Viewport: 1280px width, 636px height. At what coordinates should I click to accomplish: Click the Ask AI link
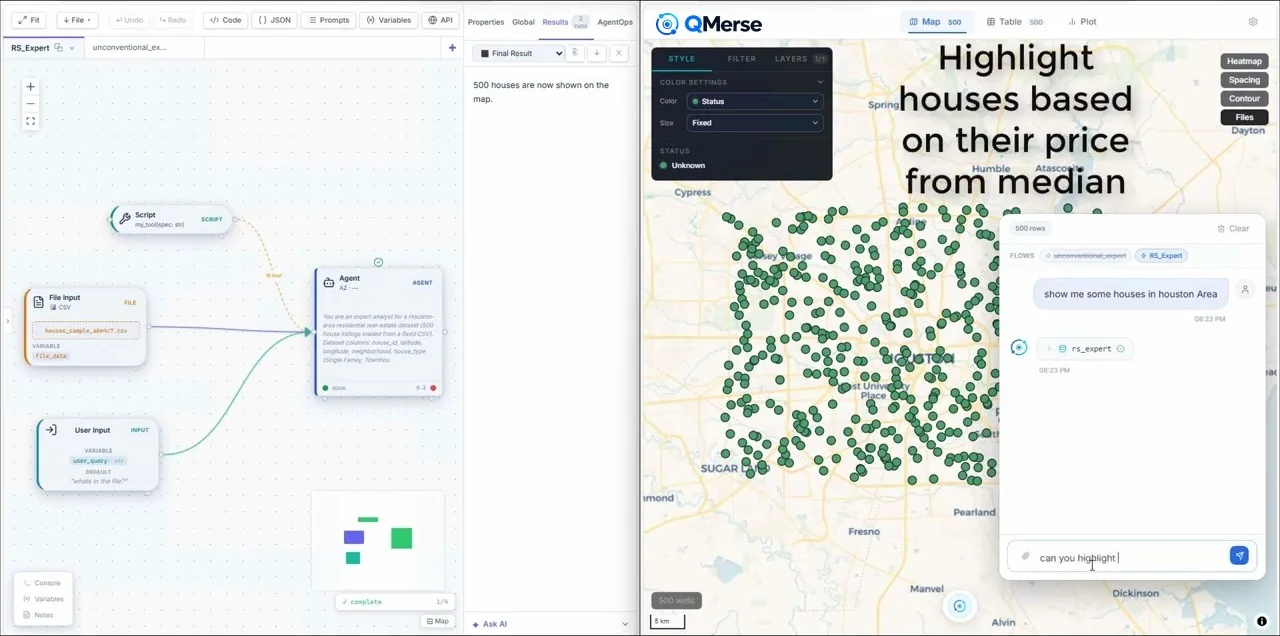tap(489, 624)
